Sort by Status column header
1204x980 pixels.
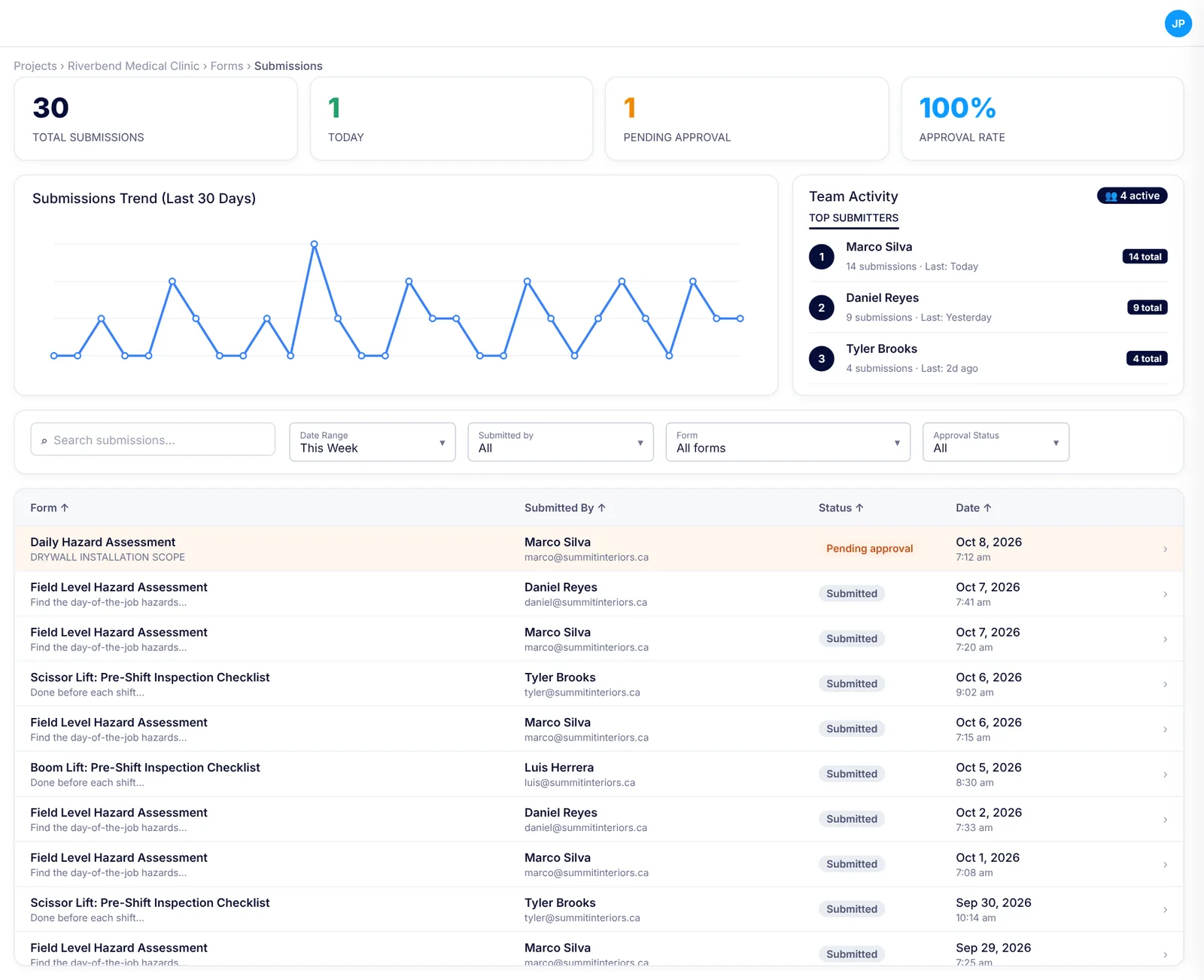click(841, 508)
